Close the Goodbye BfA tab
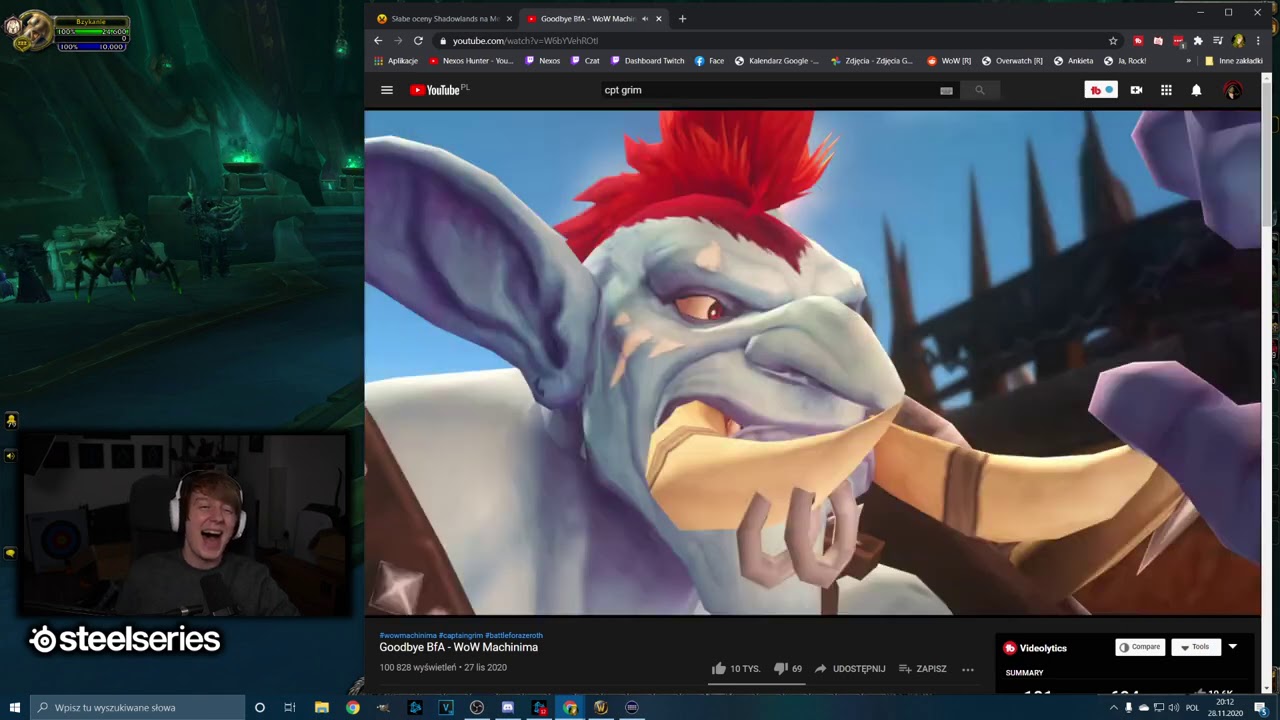 tap(659, 18)
